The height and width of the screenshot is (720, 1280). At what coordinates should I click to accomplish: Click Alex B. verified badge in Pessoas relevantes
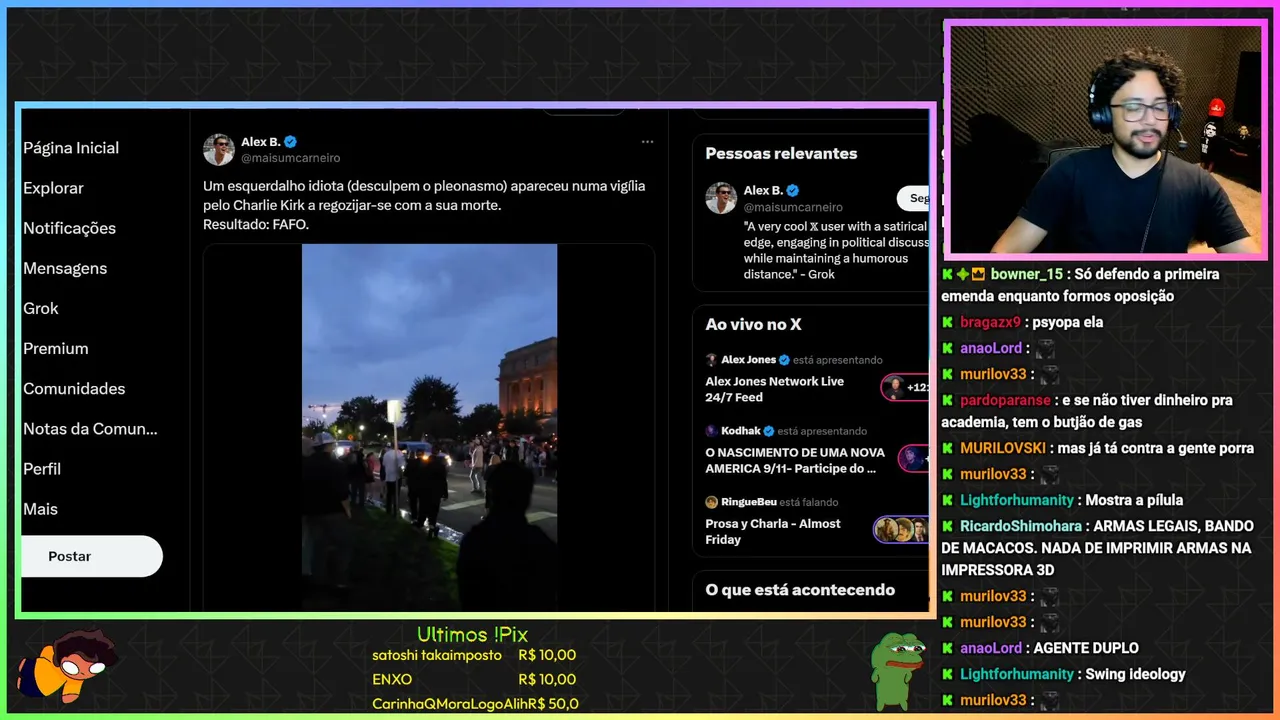point(793,190)
